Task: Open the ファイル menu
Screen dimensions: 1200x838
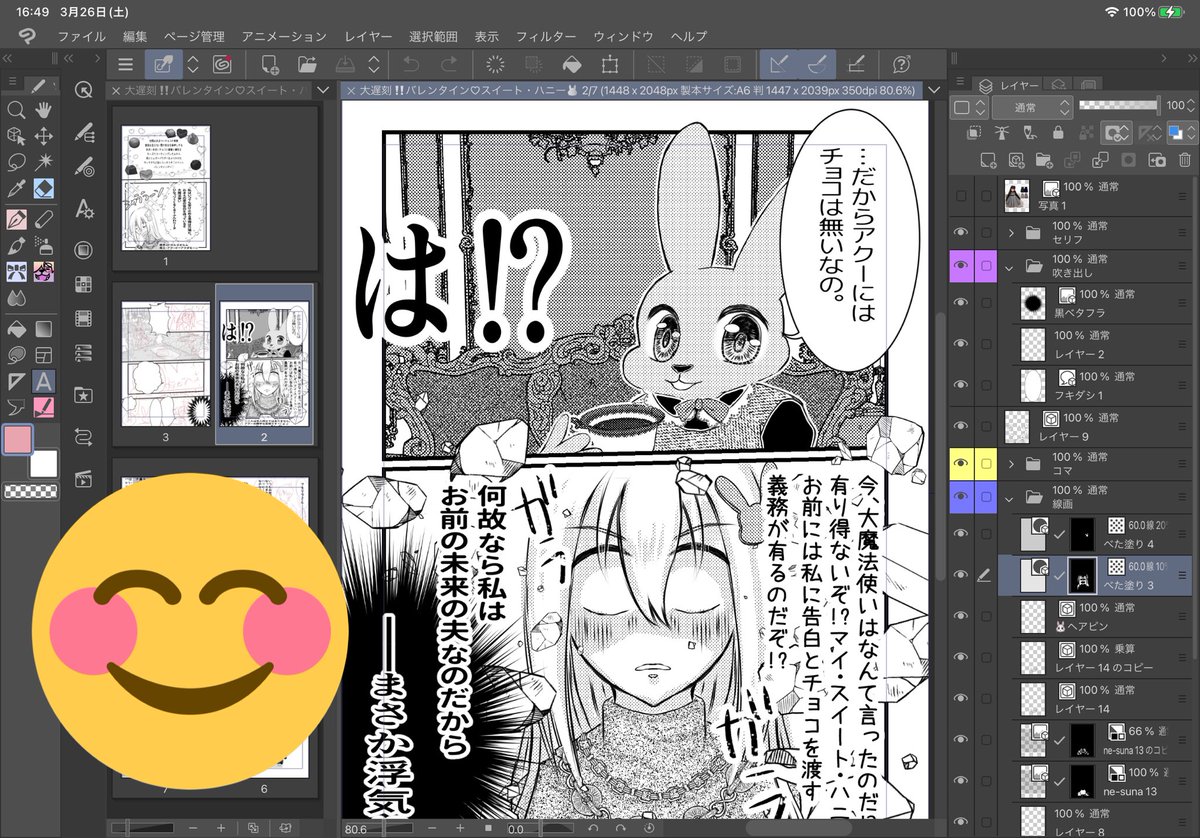Action: click(x=82, y=36)
